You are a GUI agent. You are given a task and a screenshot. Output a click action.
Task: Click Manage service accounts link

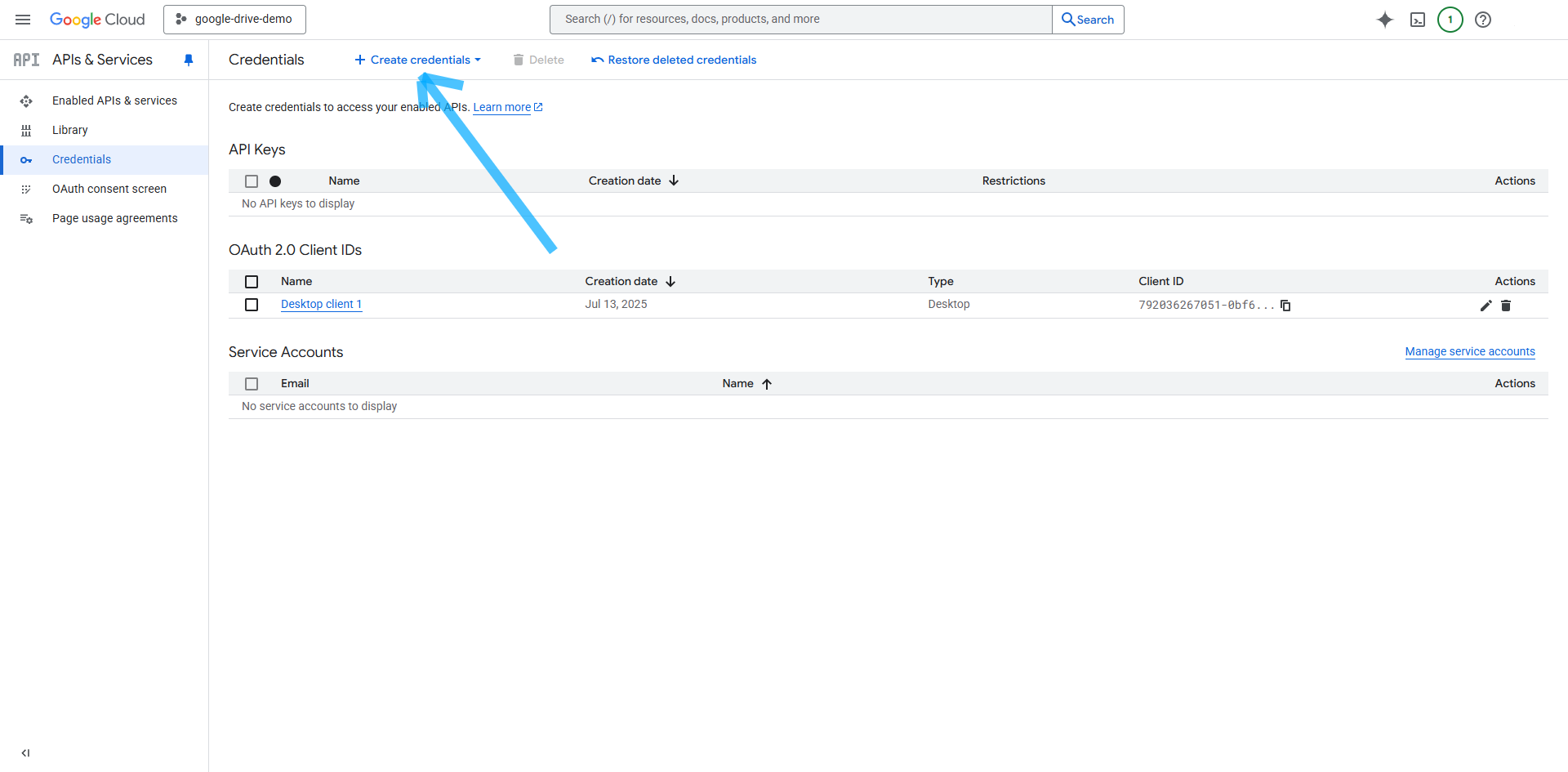1470,351
